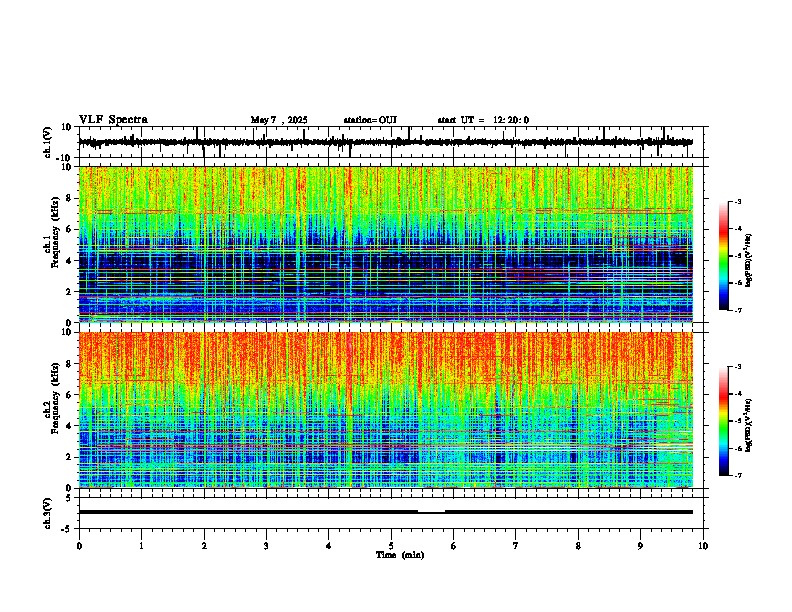Click the ch.1 voltage waveform trace panel
Image resolution: width=792 pixels, height=612 pixels.
393,142
